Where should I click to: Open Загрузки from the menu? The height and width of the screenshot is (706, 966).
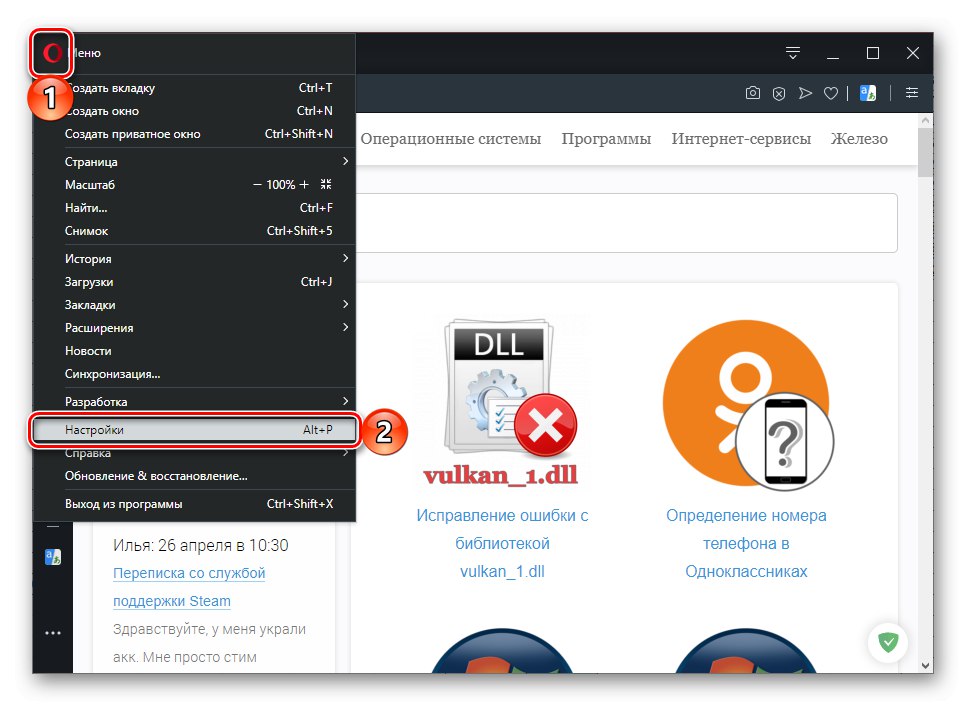point(194,282)
